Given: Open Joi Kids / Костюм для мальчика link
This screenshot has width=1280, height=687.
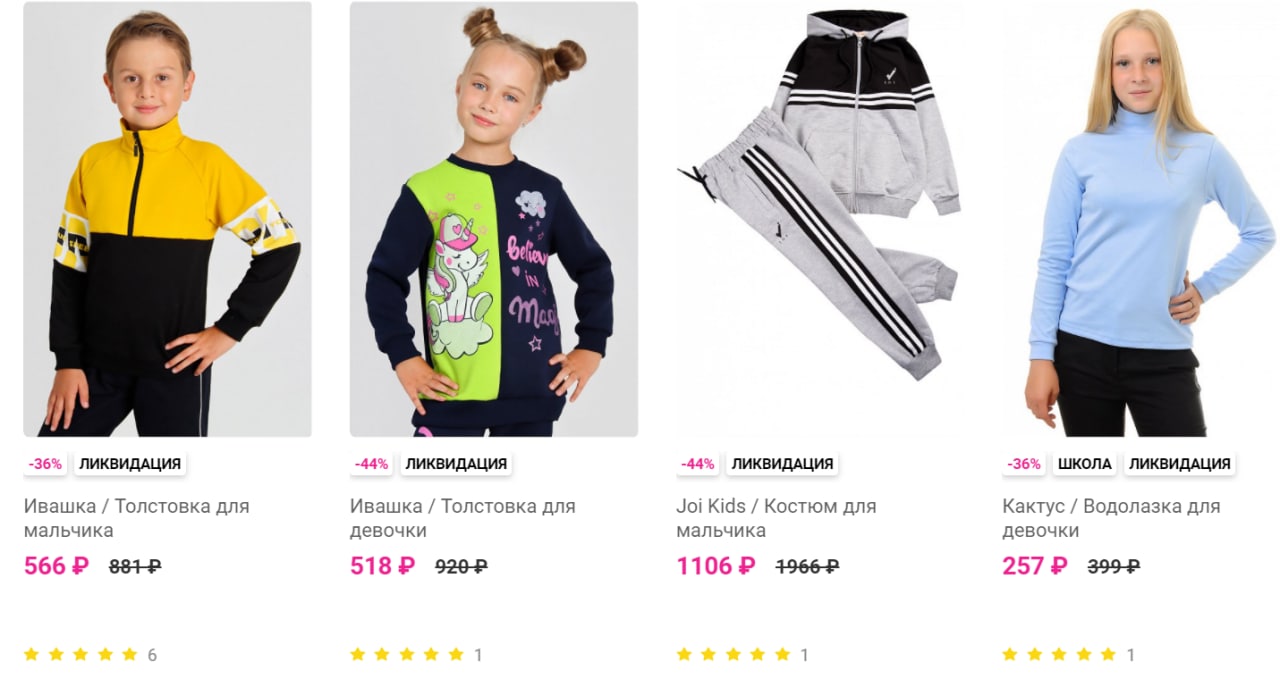Looking at the screenshot, I should [x=776, y=518].
